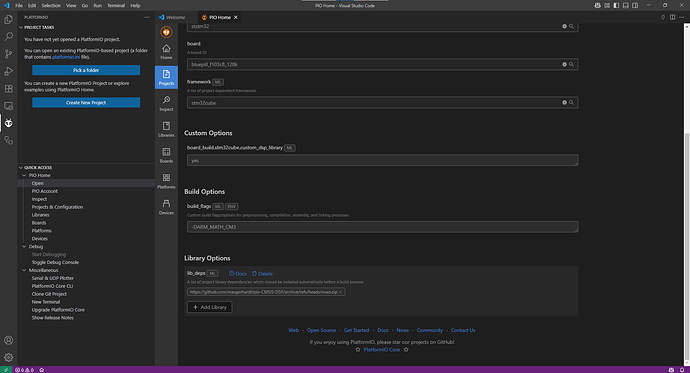
Task: Open Source Control view in activity bar
Action: 8,54
